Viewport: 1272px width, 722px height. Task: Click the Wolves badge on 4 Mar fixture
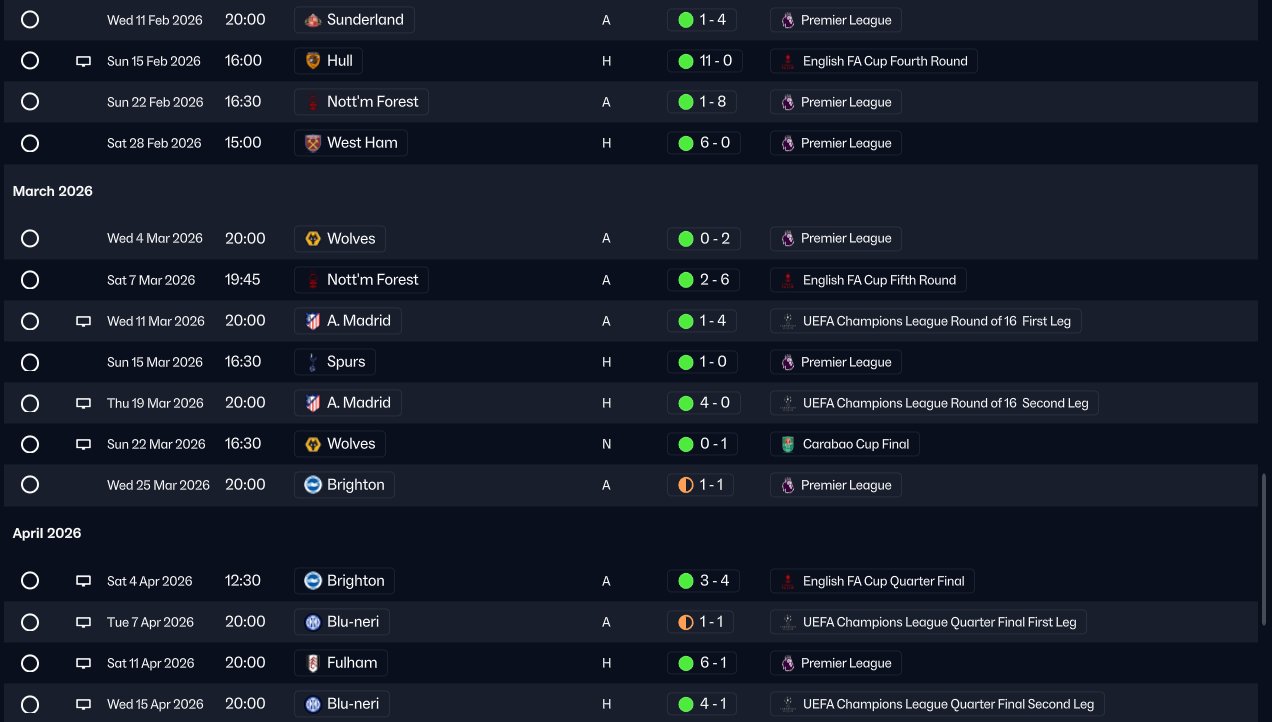point(313,239)
